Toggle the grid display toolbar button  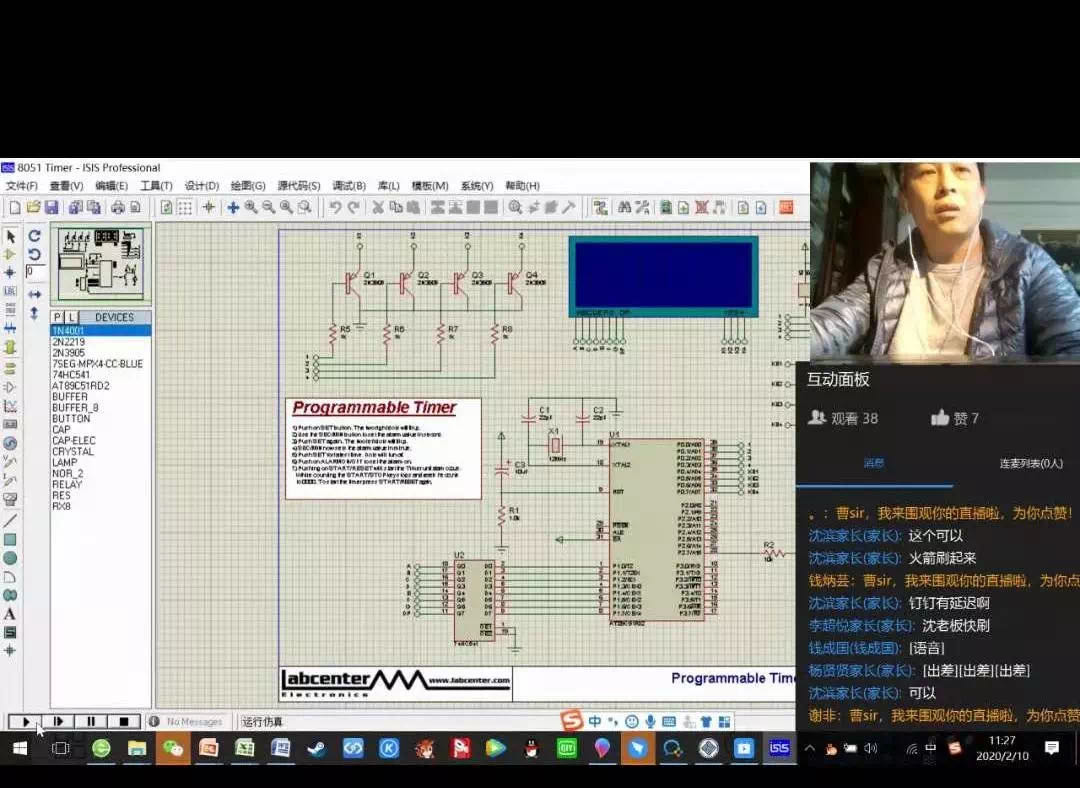coord(185,207)
